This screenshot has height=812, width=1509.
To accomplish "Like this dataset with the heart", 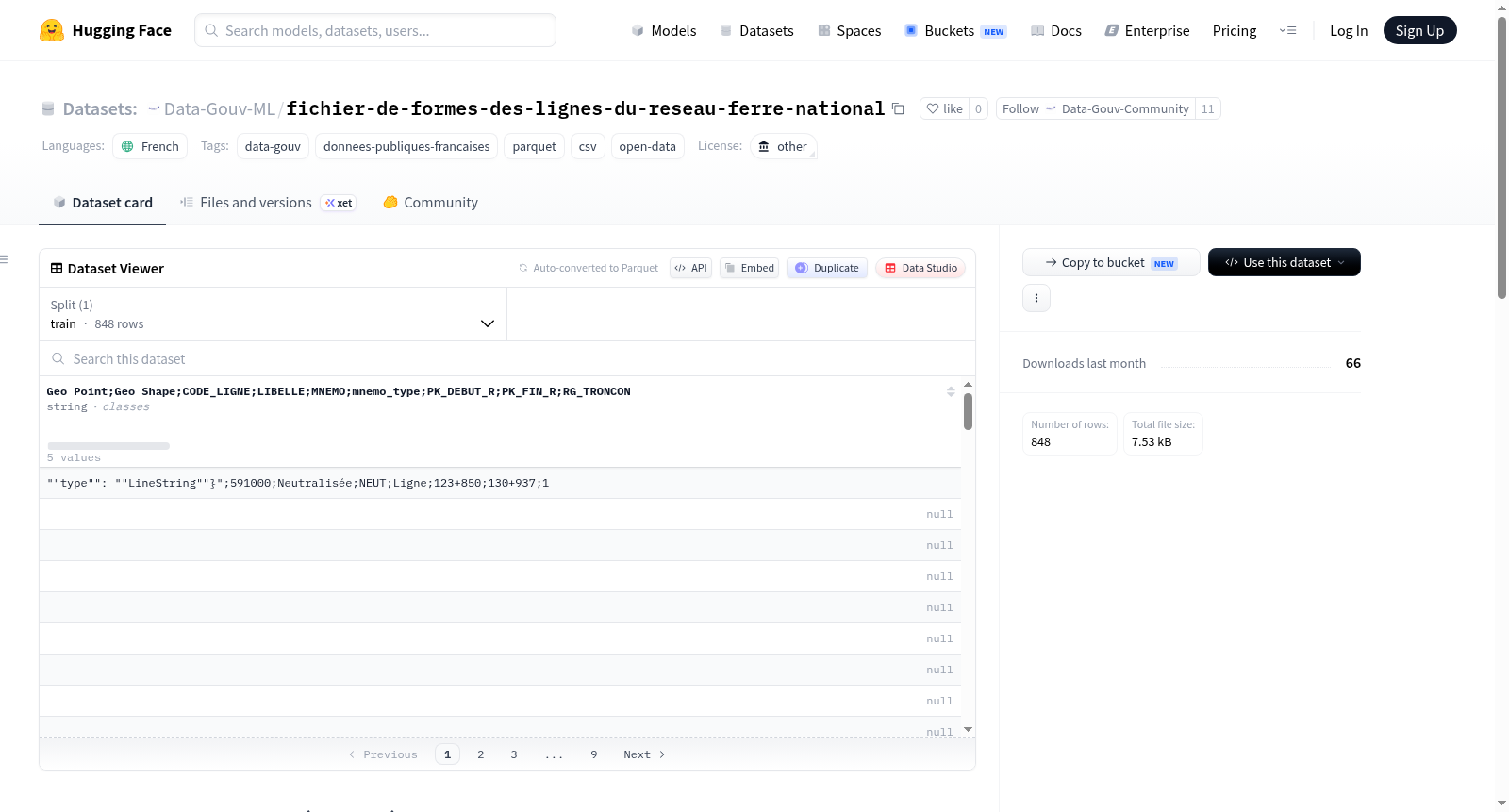I will coord(944,108).
